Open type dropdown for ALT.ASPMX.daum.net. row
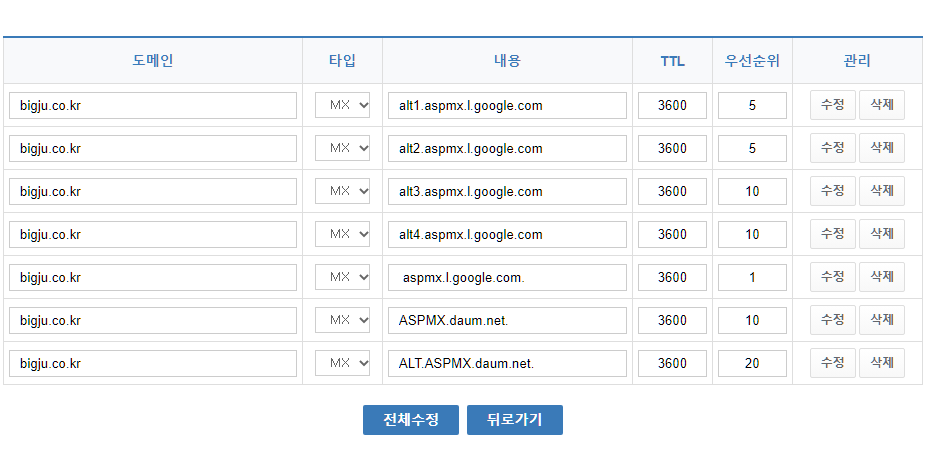 pos(343,363)
